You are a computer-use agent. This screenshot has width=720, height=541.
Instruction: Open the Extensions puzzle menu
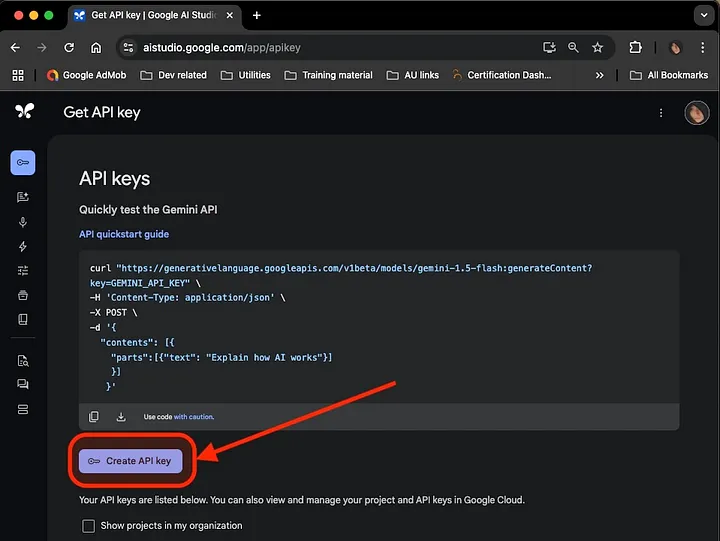(x=636, y=47)
